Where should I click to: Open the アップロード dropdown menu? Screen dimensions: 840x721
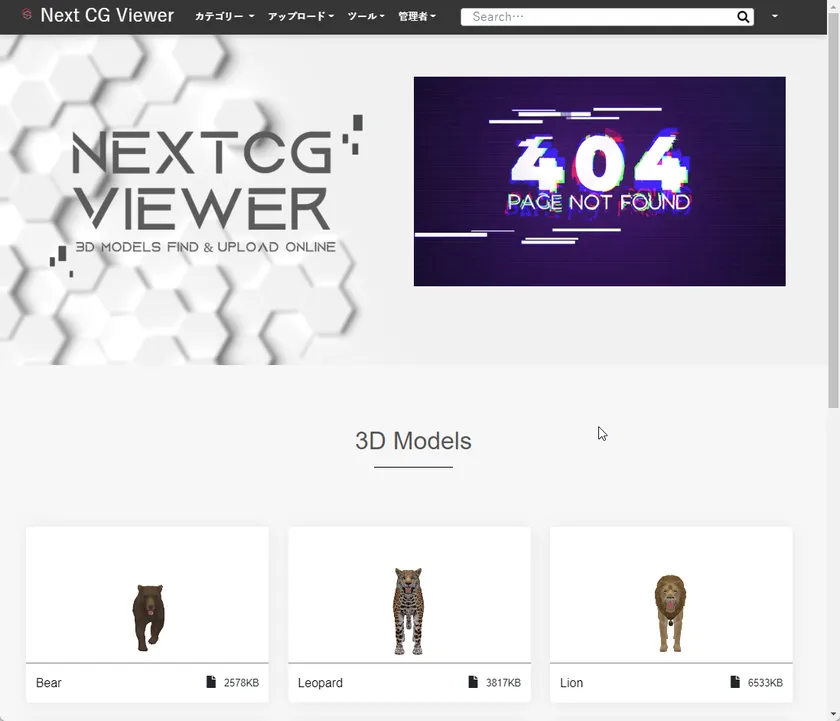coord(301,17)
